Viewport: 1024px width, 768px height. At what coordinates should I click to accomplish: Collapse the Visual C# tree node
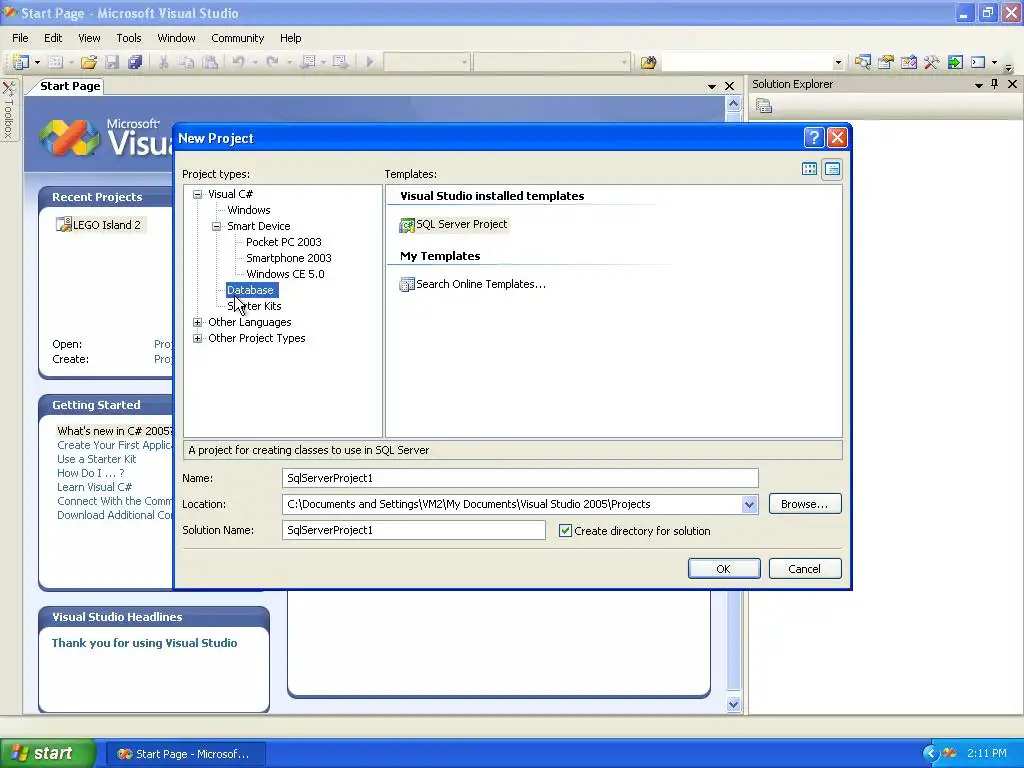[x=197, y=194]
